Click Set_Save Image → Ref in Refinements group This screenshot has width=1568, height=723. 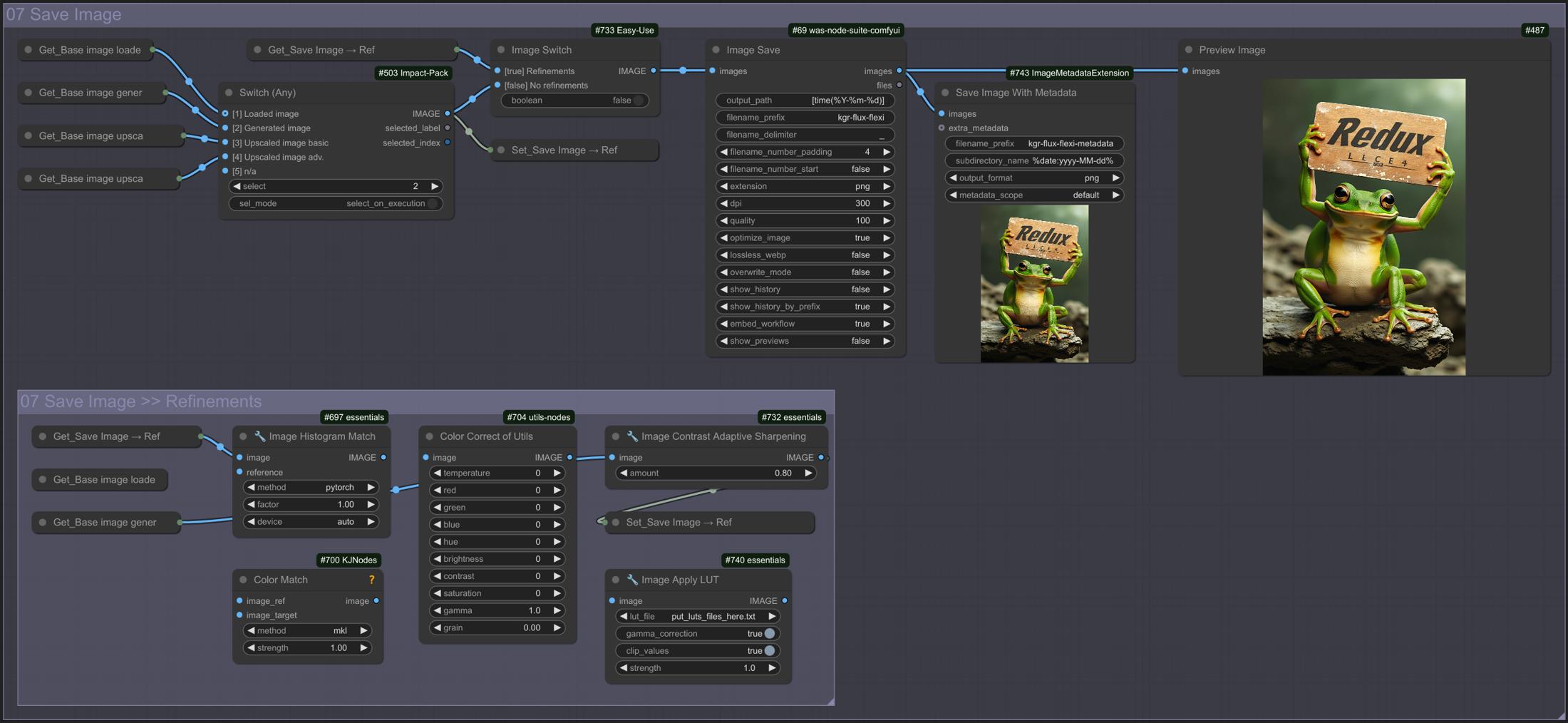pyautogui.click(x=710, y=522)
